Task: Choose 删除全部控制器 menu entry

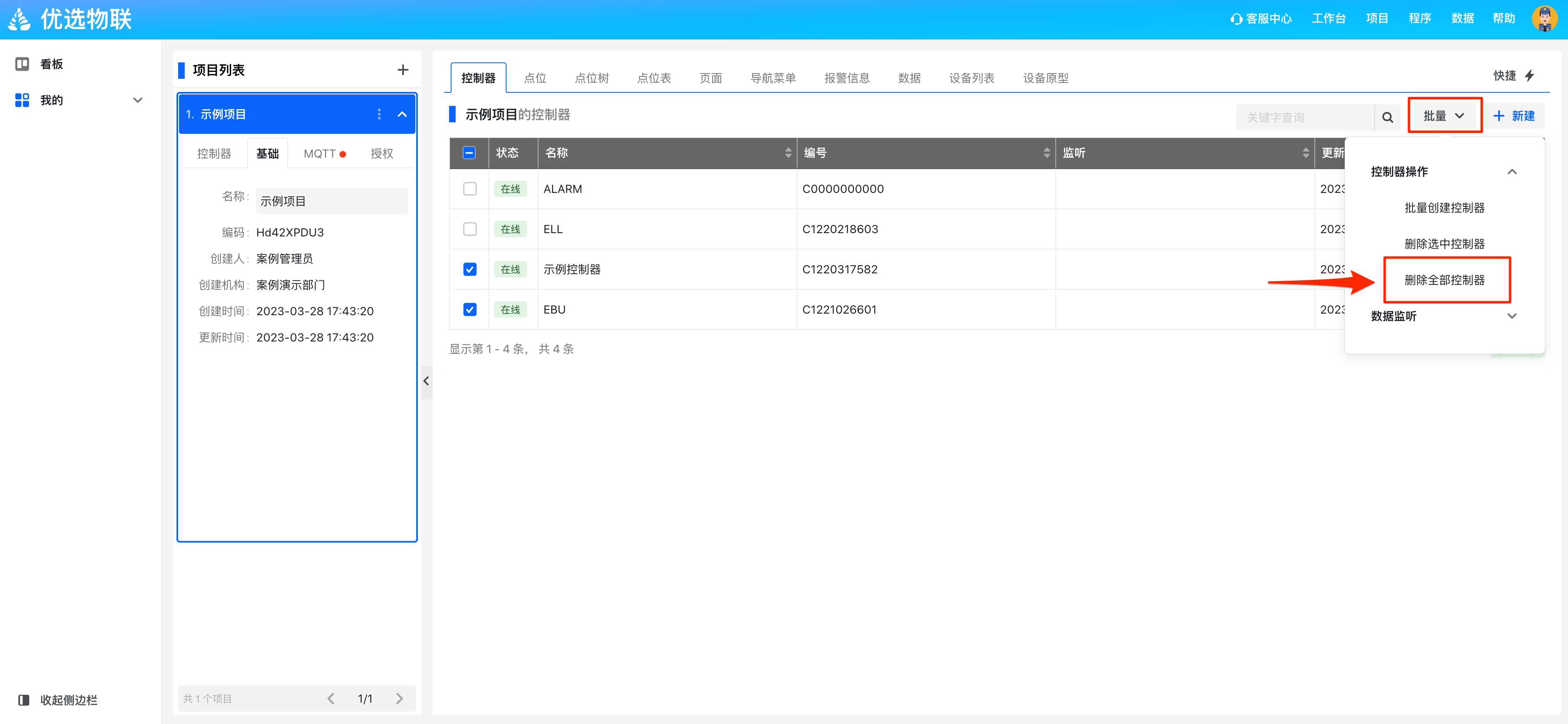Action: tap(1444, 280)
